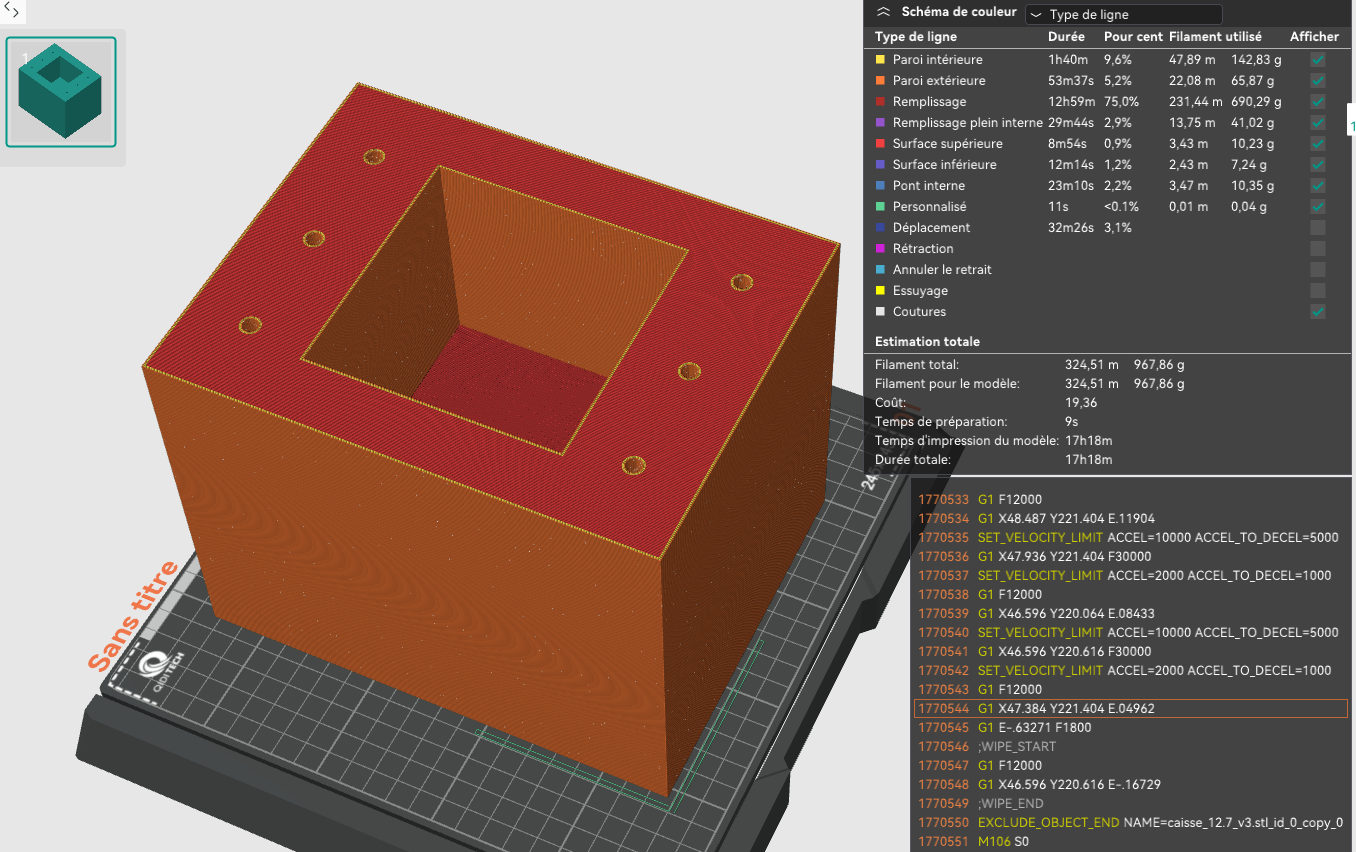1356x852 pixels.
Task: Click the Afficher column header
Action: (1314, 37)
